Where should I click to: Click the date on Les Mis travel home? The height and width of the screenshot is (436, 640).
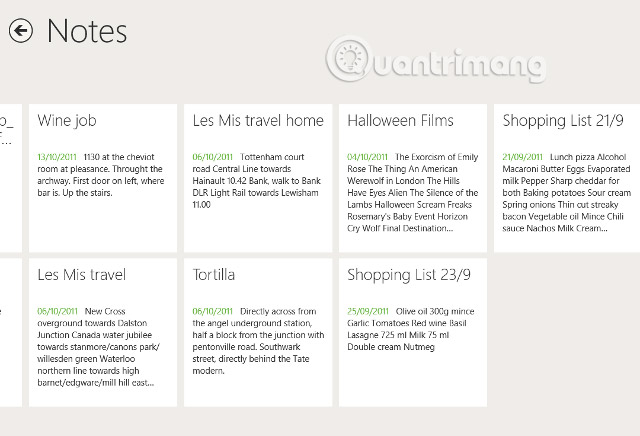(x=212, y=157)
